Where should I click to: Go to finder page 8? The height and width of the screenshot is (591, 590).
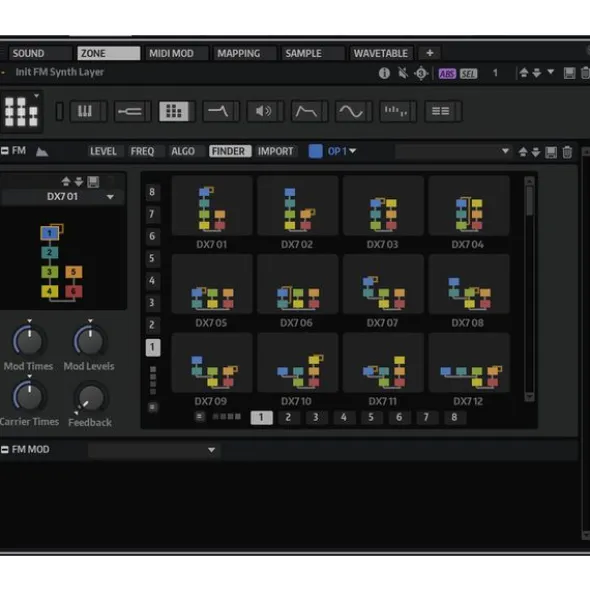click(x=454, y=417)
